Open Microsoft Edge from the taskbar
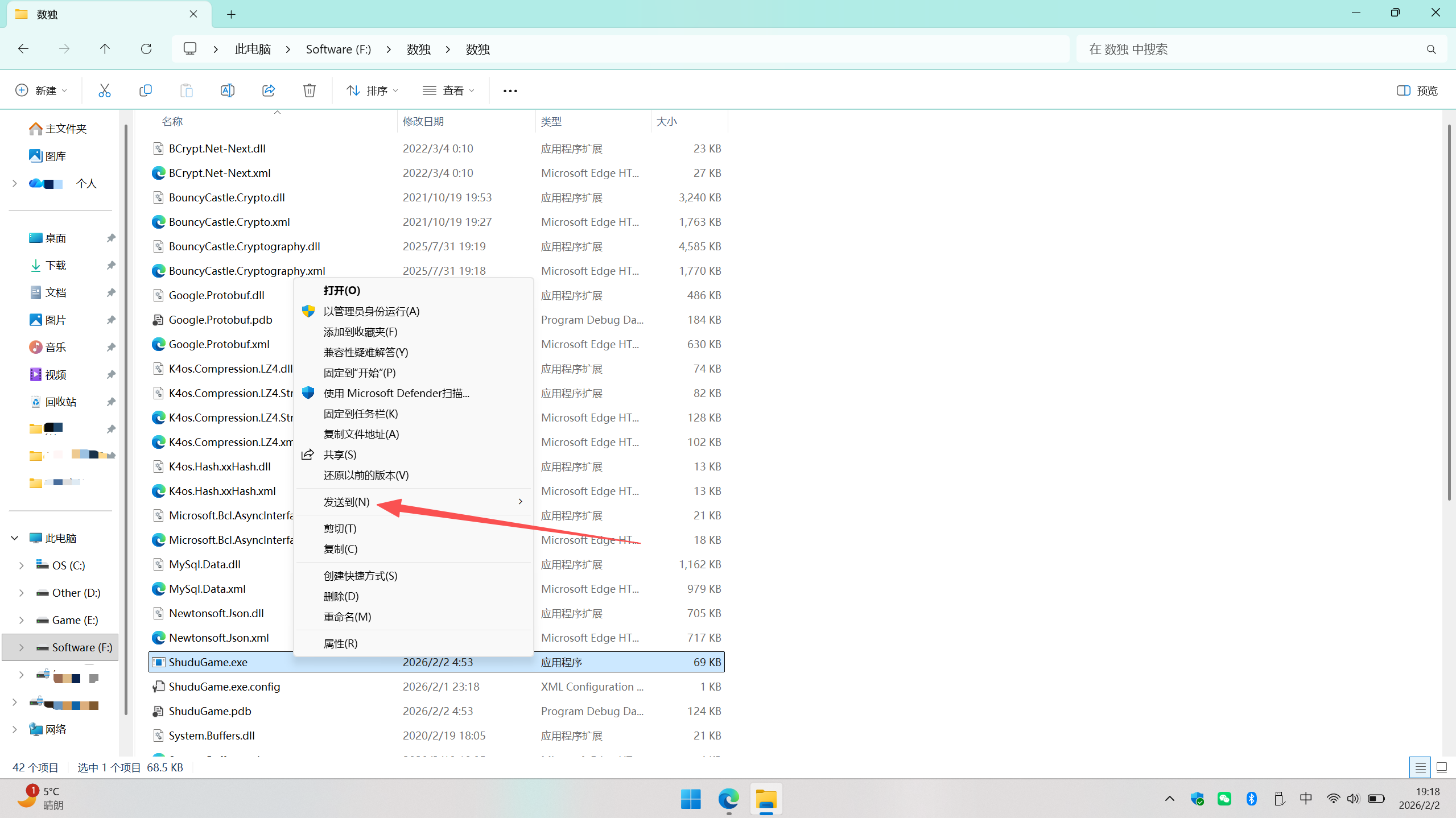 tap(728, 799)
